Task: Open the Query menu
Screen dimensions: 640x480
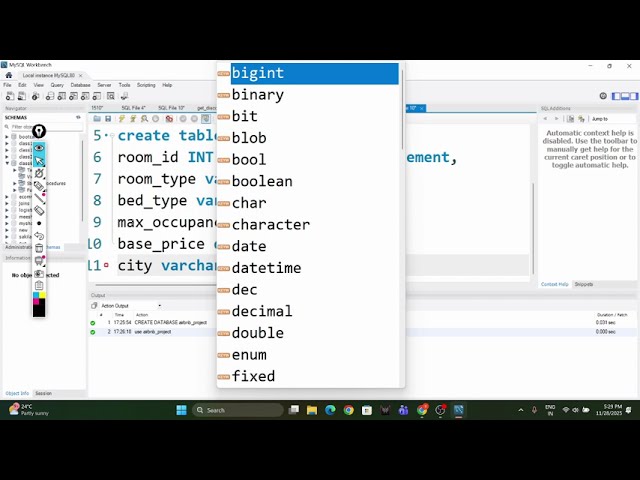Action: (x=57, y=85)
